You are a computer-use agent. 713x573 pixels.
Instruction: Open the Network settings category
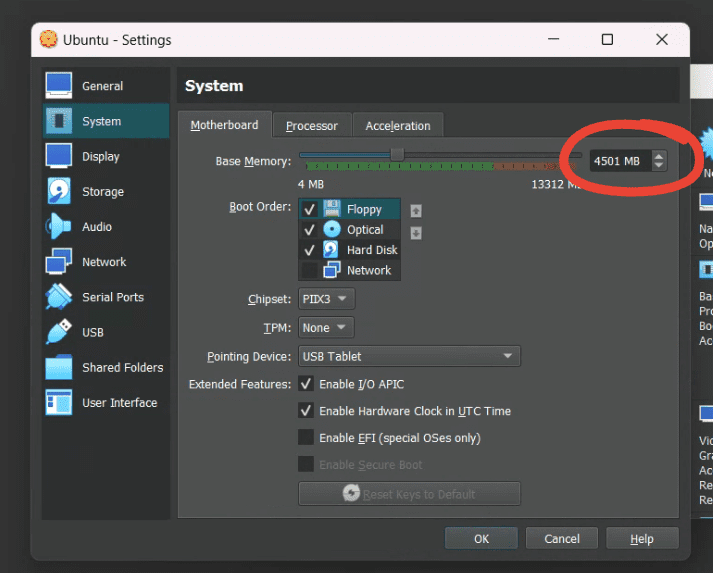pyautogui.click(x=106, y=262)
